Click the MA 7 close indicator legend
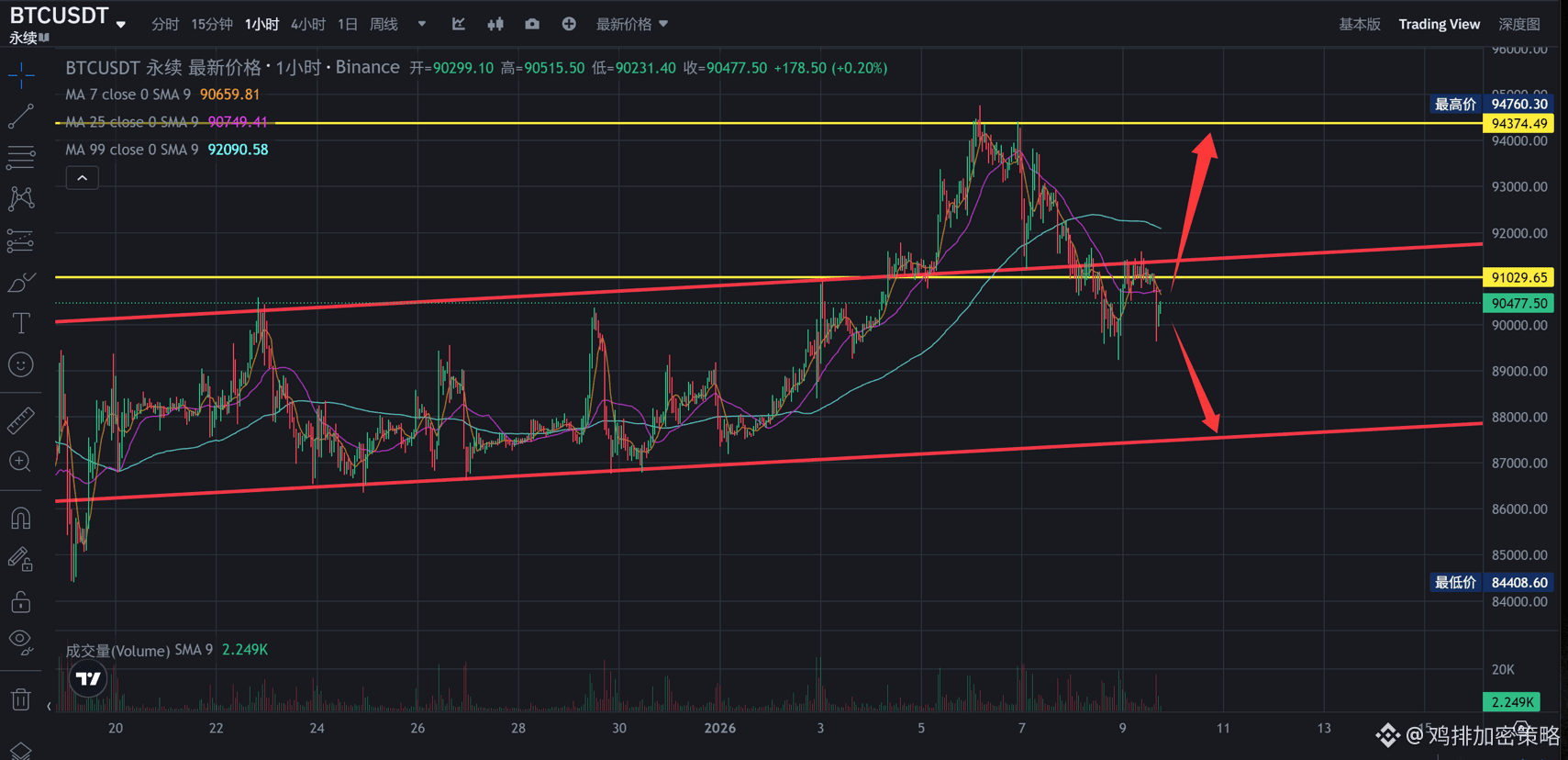Screen dimensions: 1568x760 point(162,95)
